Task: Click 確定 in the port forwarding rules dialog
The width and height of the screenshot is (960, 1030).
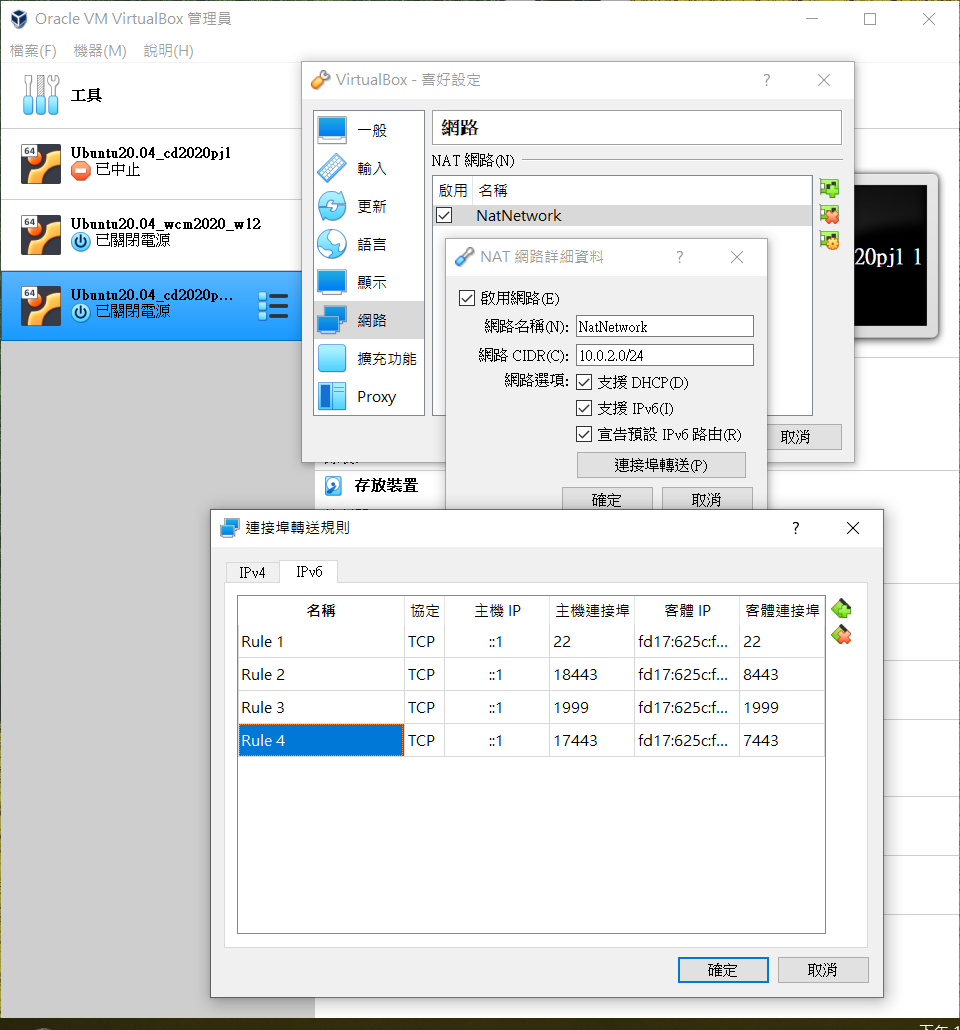Action: (x=722, y=970)
